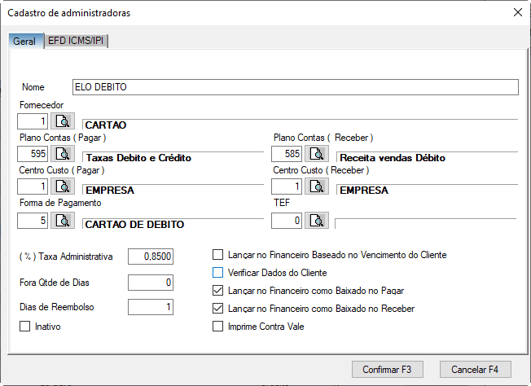Click the Taxa Administrativa value field
The width and height of the screenshot is (531, 386).
(x=151, y=256)
